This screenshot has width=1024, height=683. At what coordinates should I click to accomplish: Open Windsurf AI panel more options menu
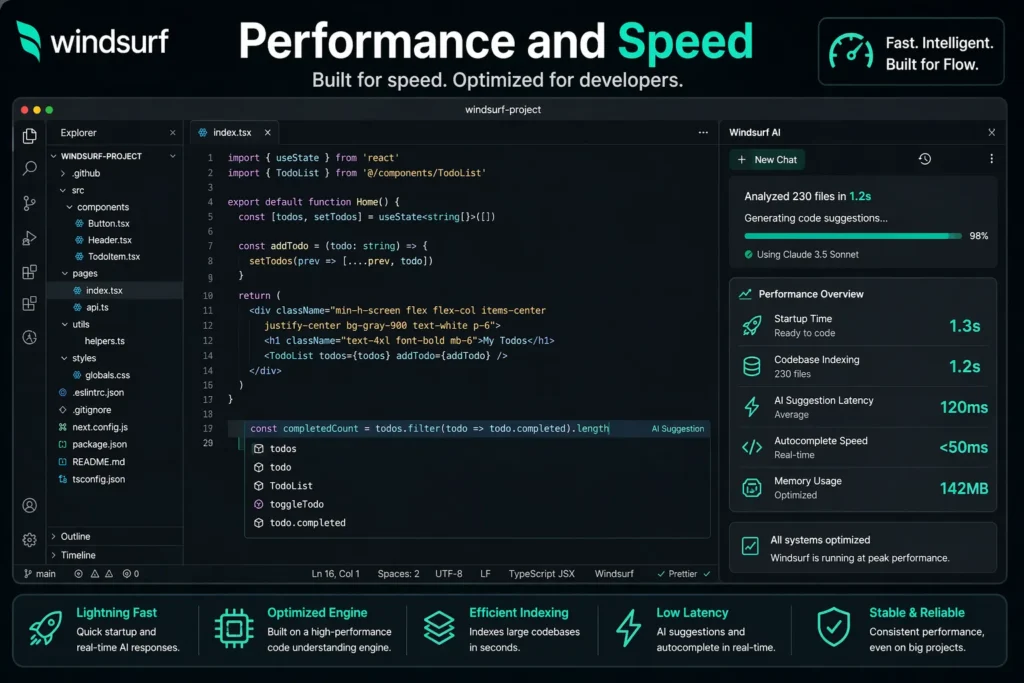[991, 159]
